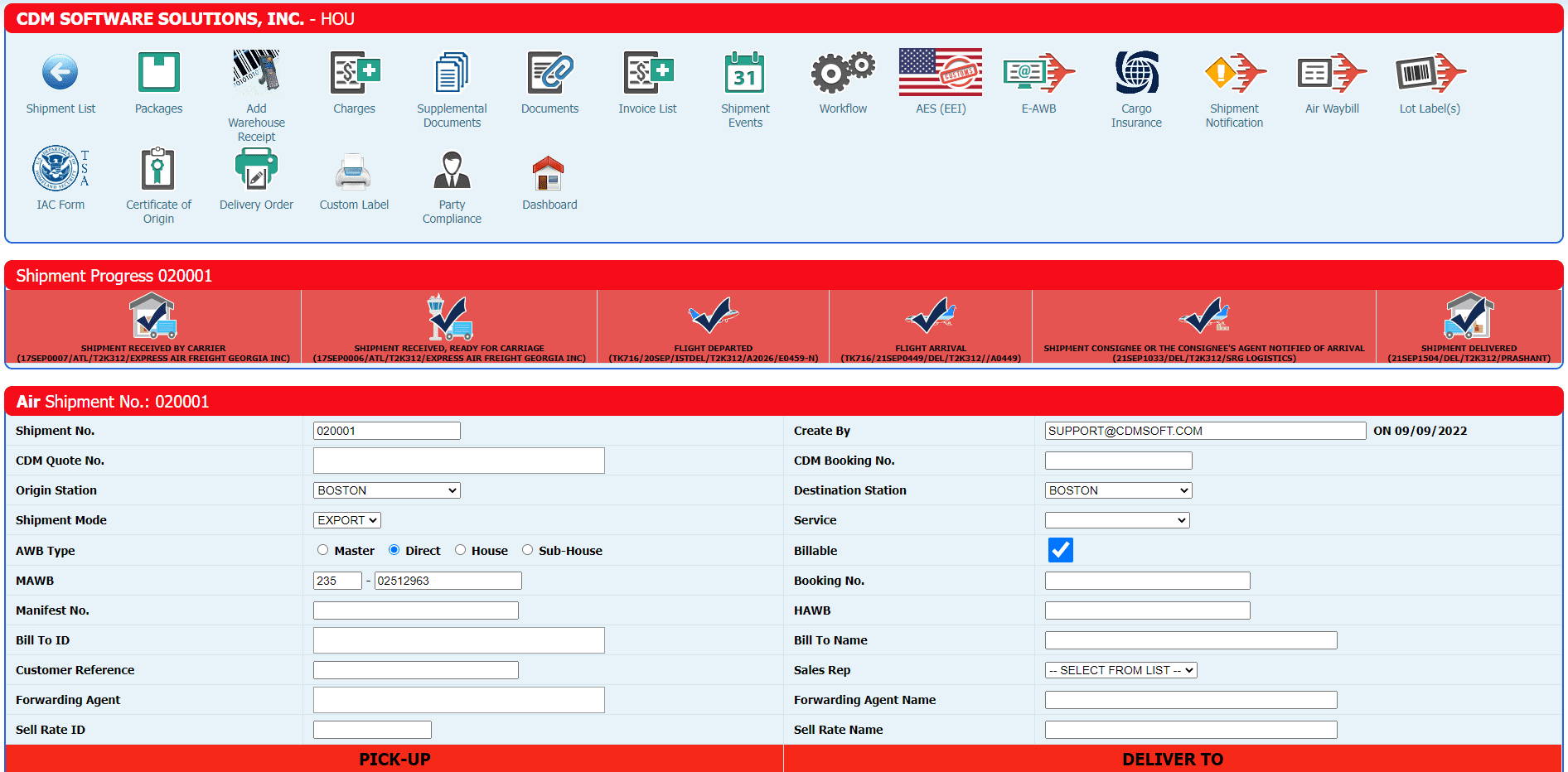Open Certificate of Origin icon
This screenshot has height=772, width=1568.
pyautogui.click(x=158, y=168)
